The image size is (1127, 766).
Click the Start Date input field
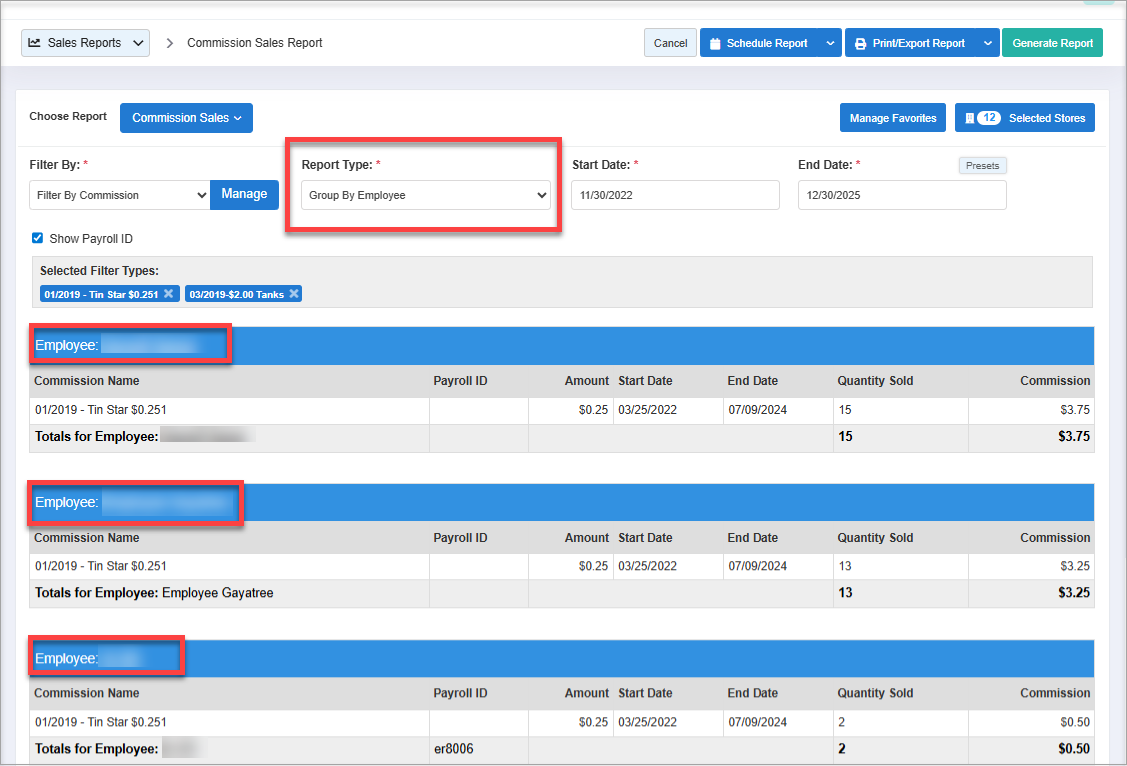coord(675,195)
